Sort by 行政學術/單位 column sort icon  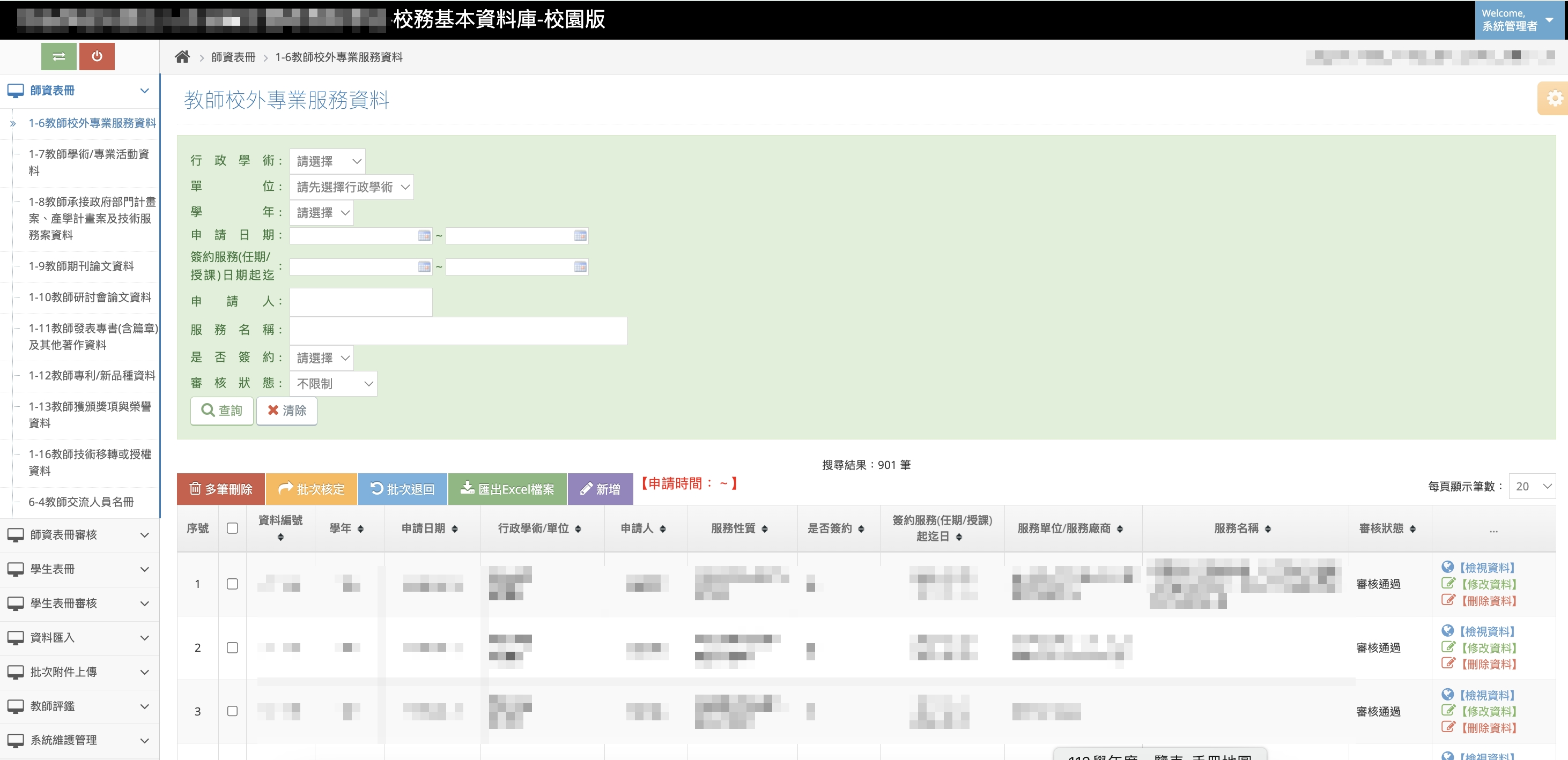click(578, 530)
